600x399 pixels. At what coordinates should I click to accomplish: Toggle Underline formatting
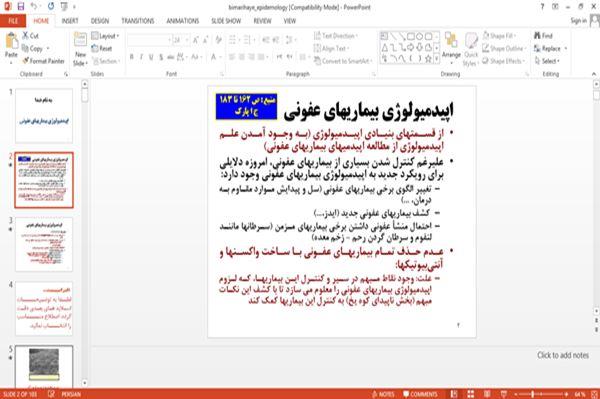[151, 57]
